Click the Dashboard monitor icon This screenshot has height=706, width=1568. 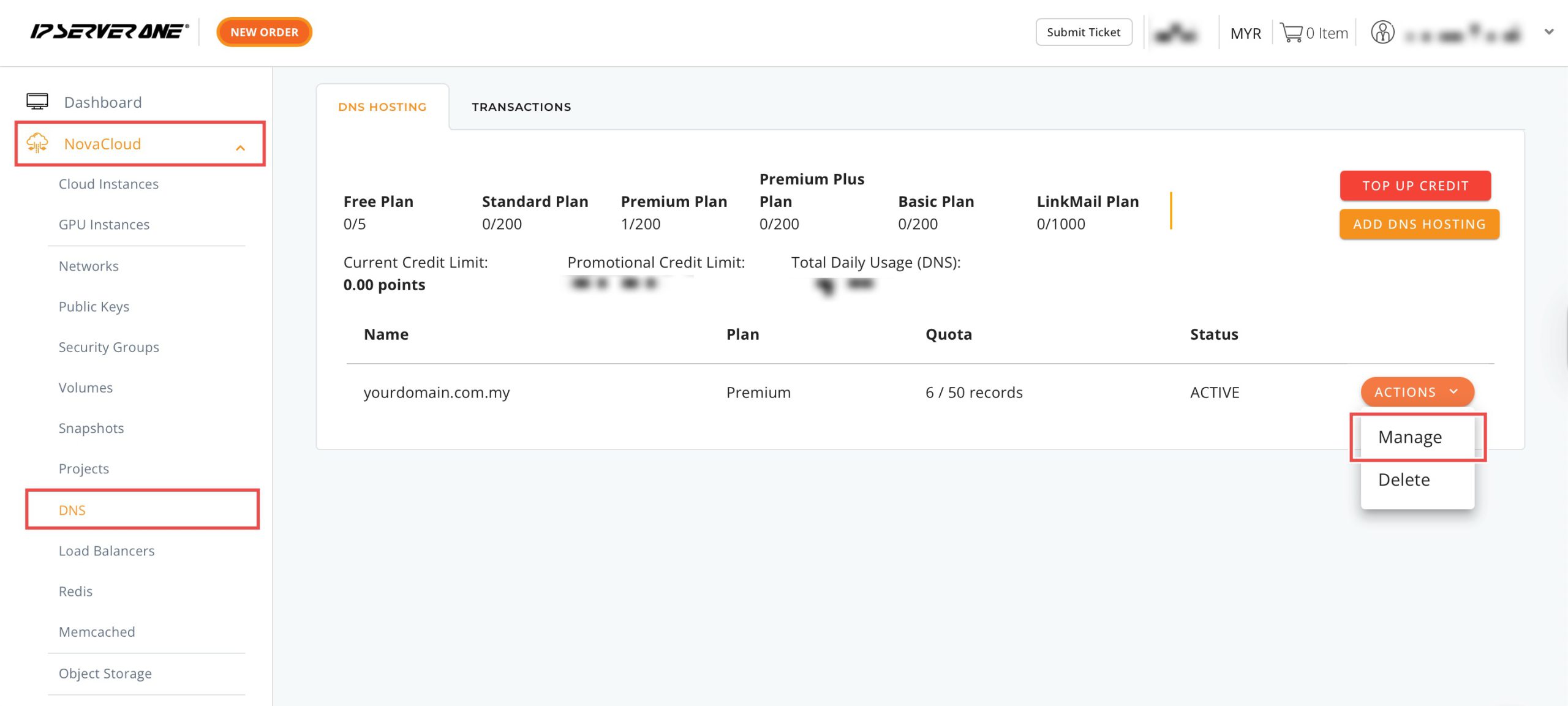(37, 102)
